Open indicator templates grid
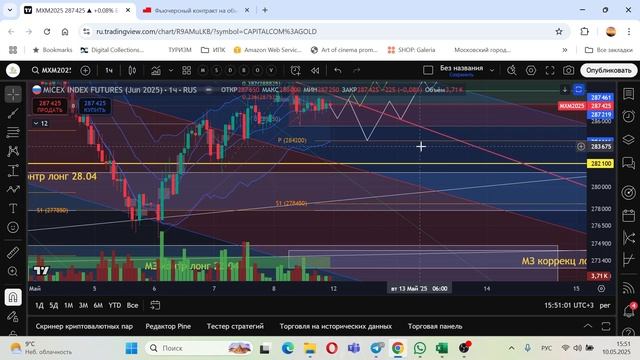 pos(187,70)
